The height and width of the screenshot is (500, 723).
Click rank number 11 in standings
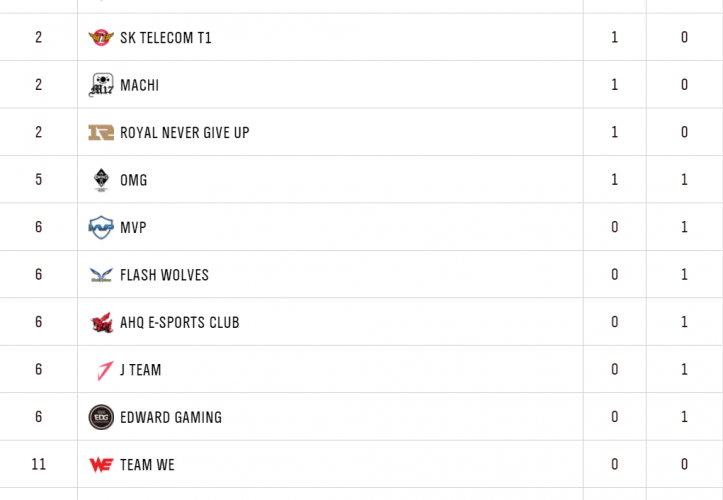[39, 465]
